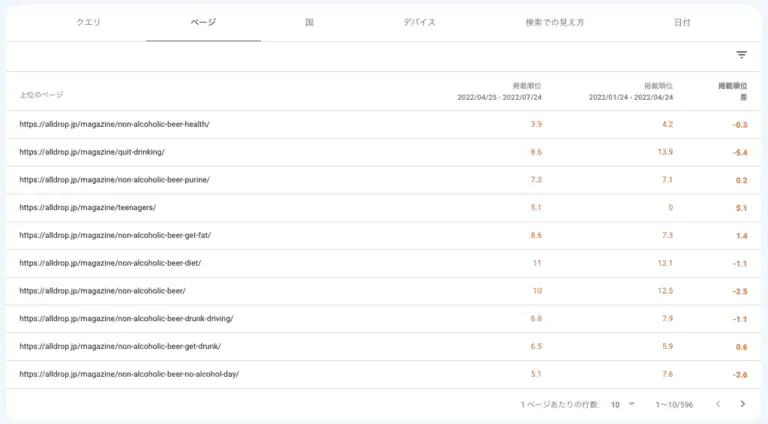The width and height of the screenshot is (768, 424).
Task: Open the table filter icon
Action: click(742, 55)
